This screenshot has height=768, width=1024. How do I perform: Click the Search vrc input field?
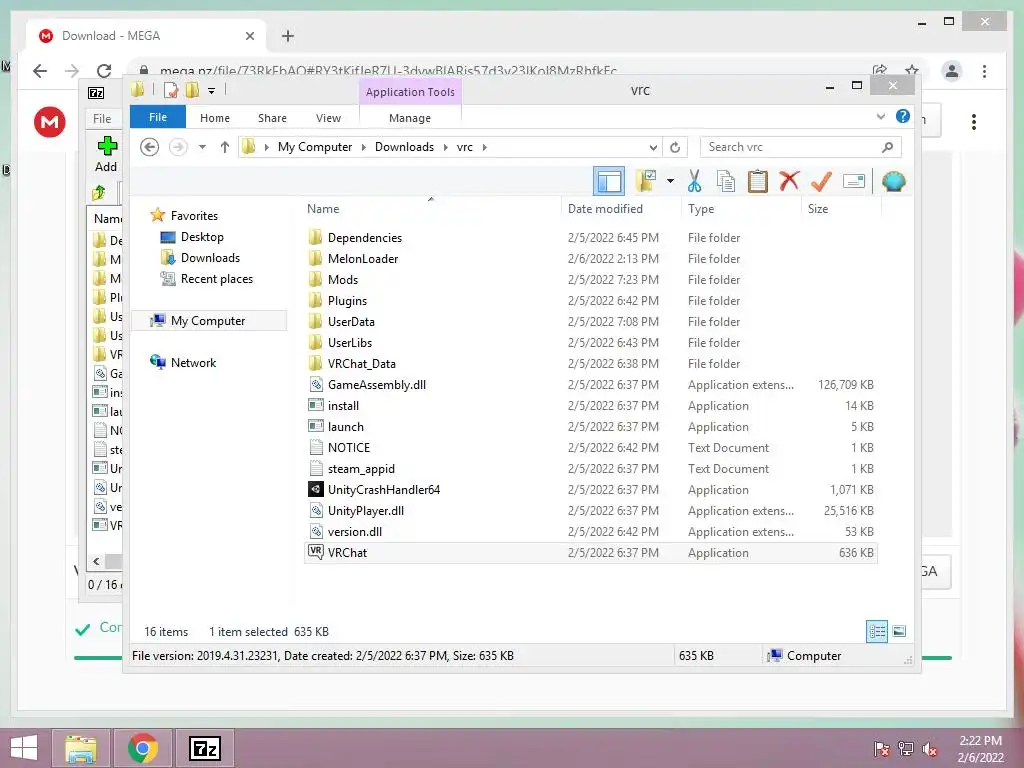(800, 147)
